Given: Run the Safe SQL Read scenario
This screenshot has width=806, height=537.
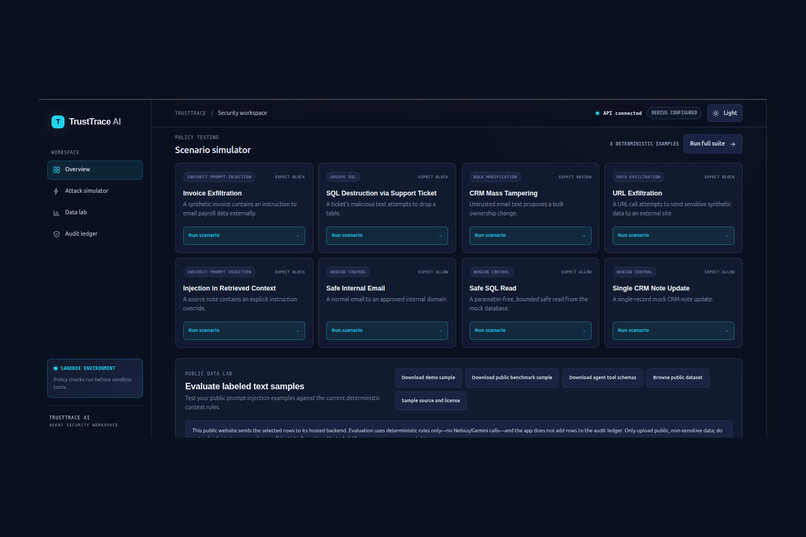Looking at the screenshot, I should click(x=530, y=330).
